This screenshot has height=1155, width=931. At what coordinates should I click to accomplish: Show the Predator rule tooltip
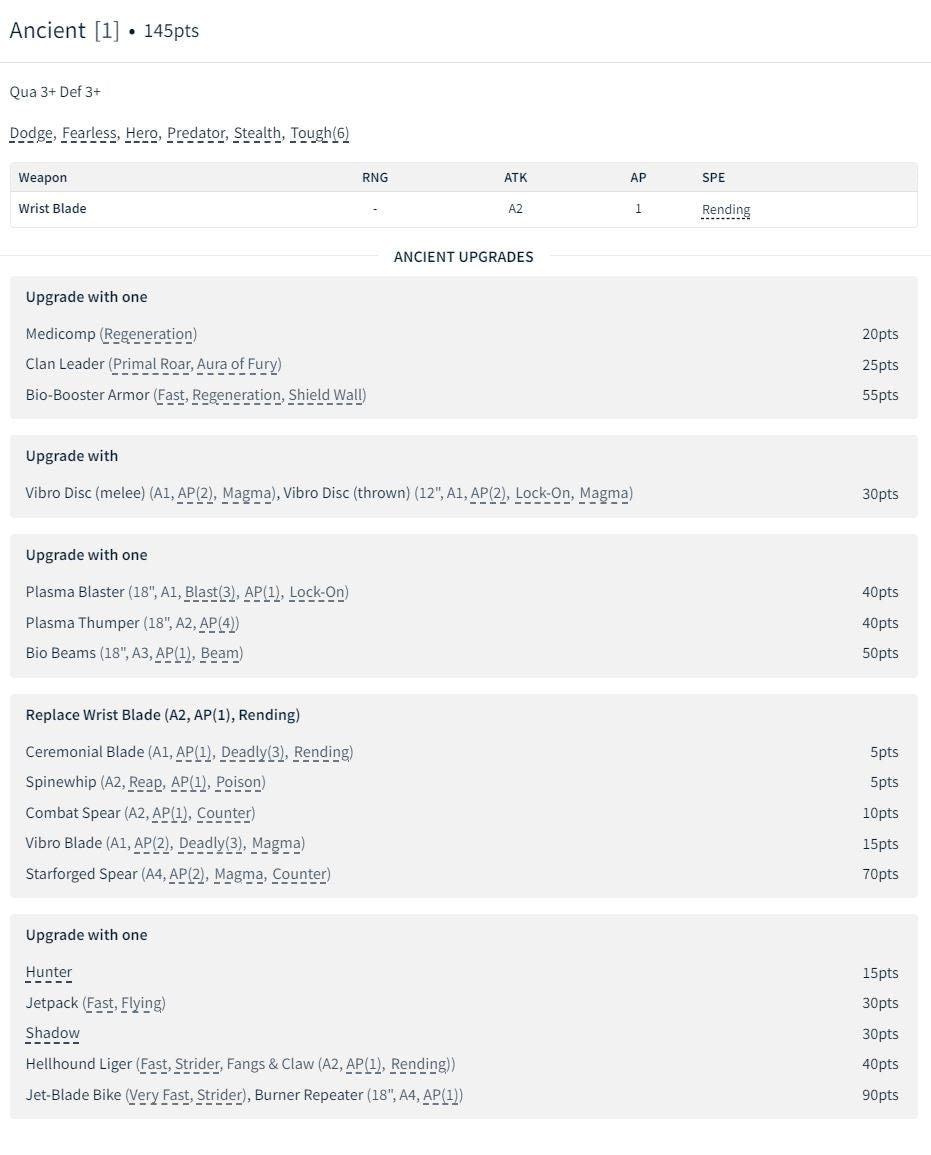tap(196, 133)
